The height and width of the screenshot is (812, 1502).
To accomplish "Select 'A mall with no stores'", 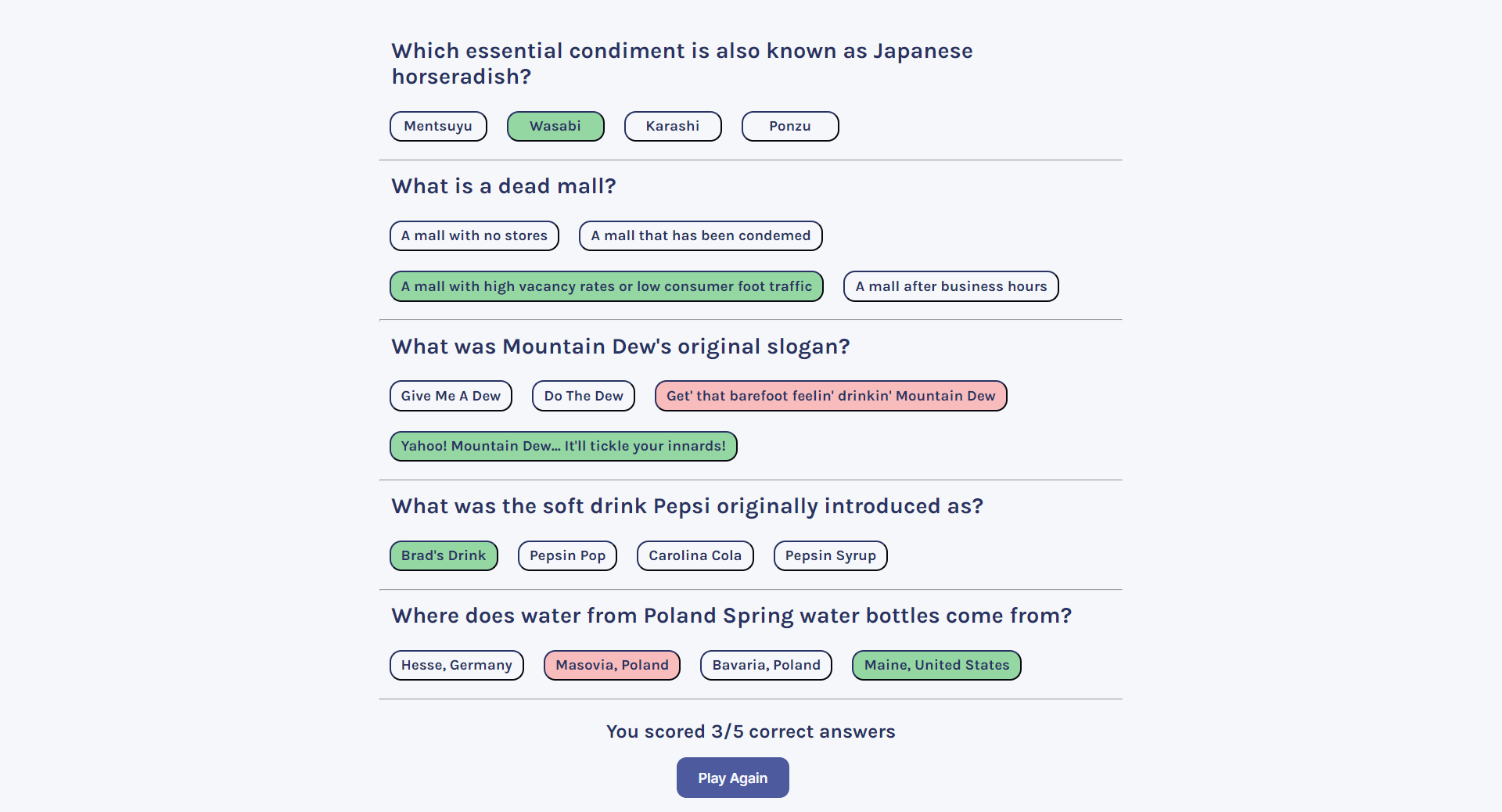I will pyautogui.click(x=473, y=235).
